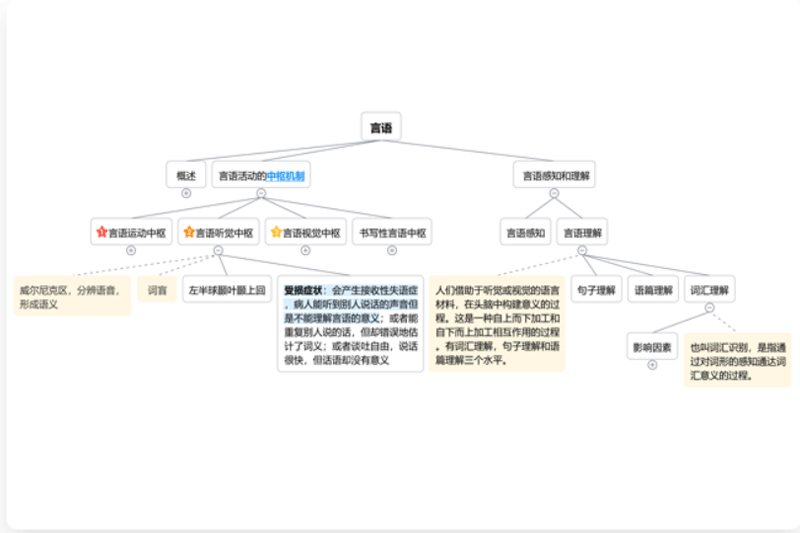
Task: Select the 语篇理解 node
Action: [653, 289]
